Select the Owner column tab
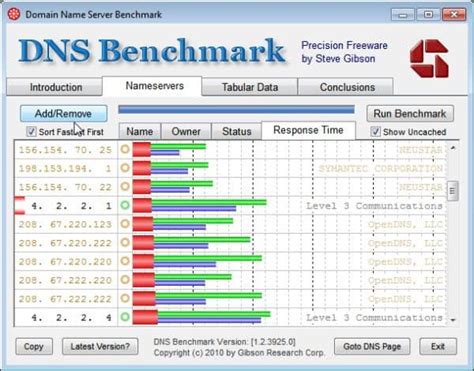474x371 pixels. [186, 131]
